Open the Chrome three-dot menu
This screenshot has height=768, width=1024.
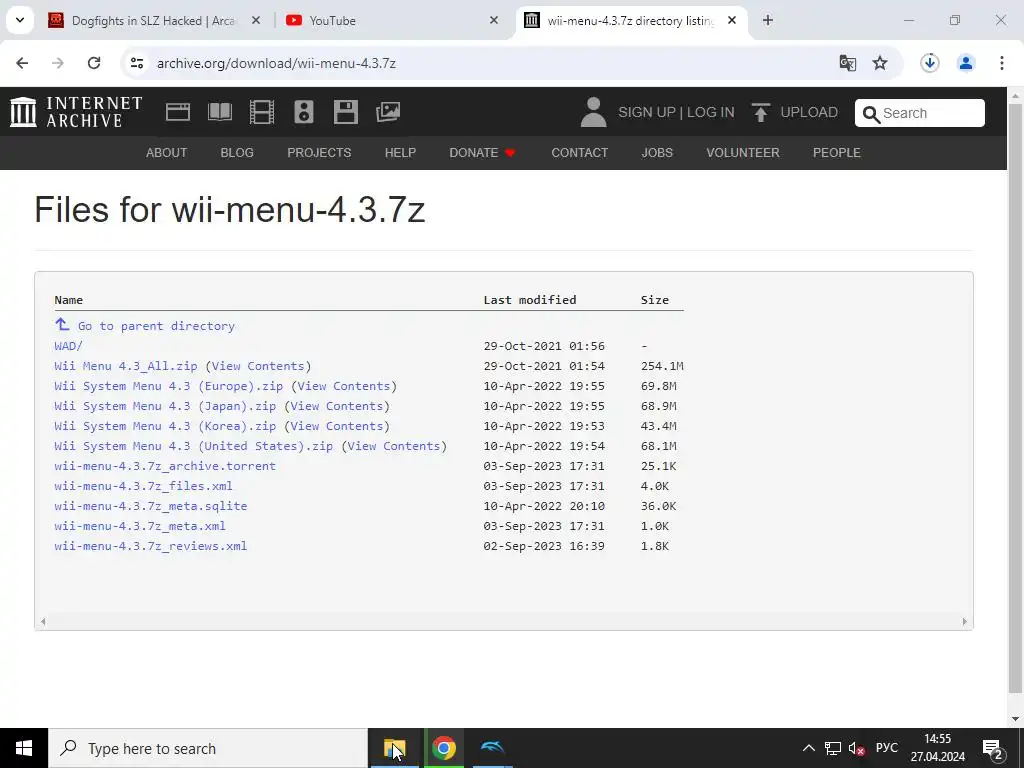pyautogui.click(x=1002, y=63)
